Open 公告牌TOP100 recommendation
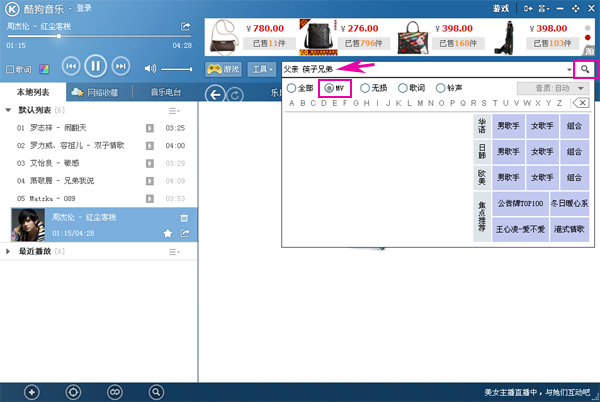 [520, 203]
